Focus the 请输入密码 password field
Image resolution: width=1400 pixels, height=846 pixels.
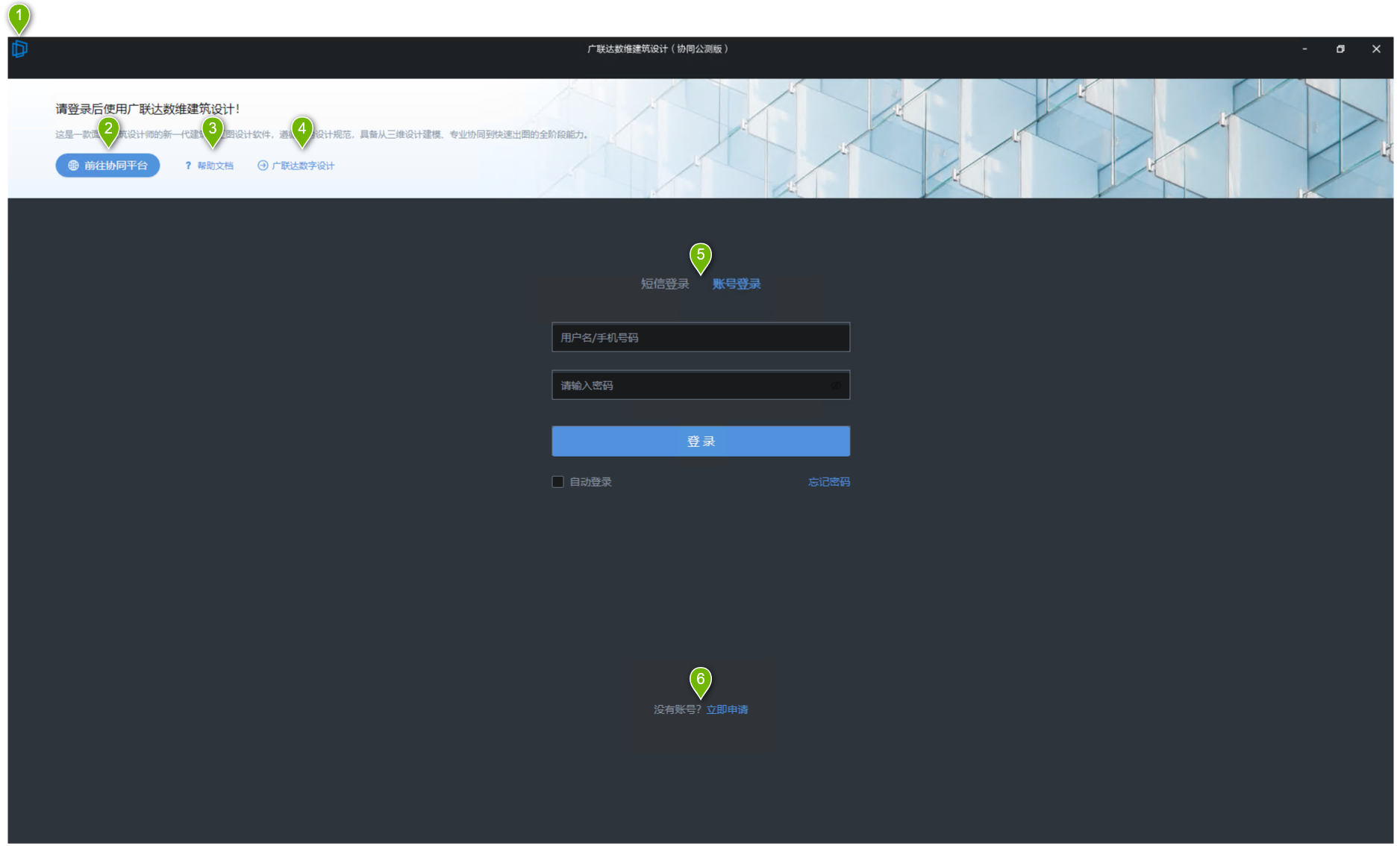click(701, 385)
